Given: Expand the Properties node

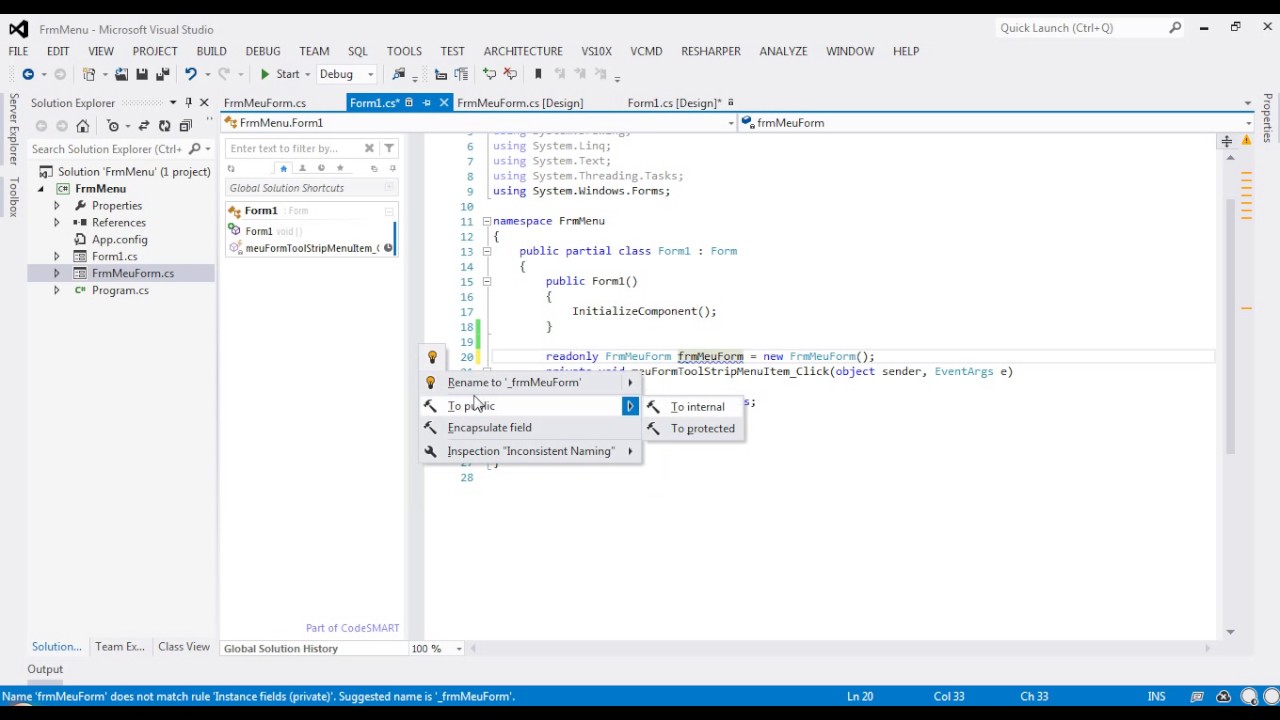Looking at the screenshot, I should (56, 206).
